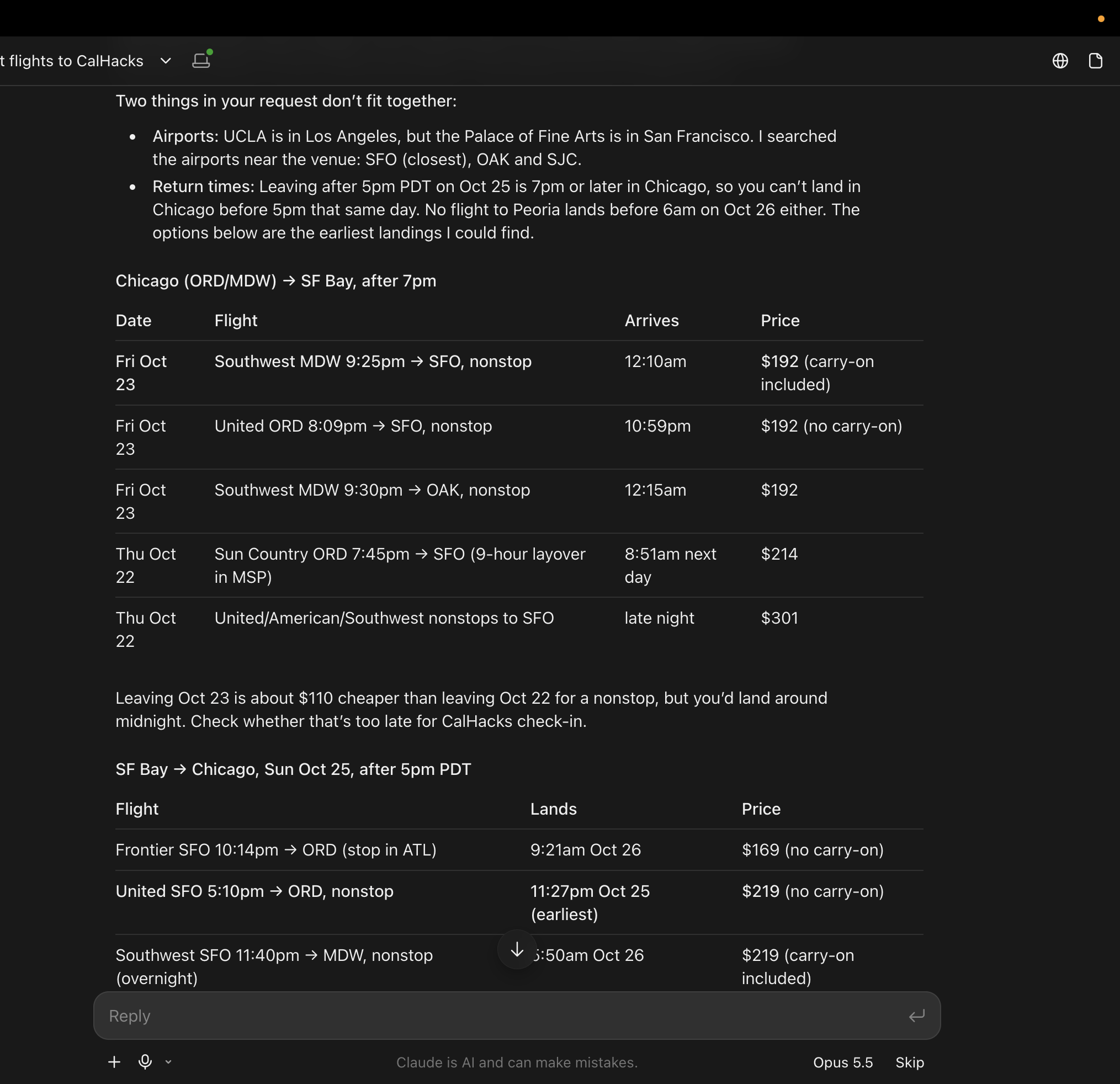Click 'United SFO 5:10pm → ORD, nonstop' cell

254,891
